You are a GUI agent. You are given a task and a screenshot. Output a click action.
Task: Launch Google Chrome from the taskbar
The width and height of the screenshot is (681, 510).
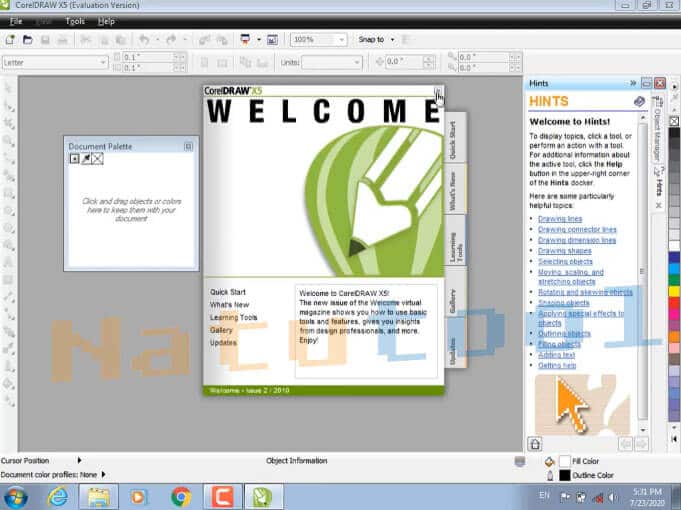pos(181,496)
